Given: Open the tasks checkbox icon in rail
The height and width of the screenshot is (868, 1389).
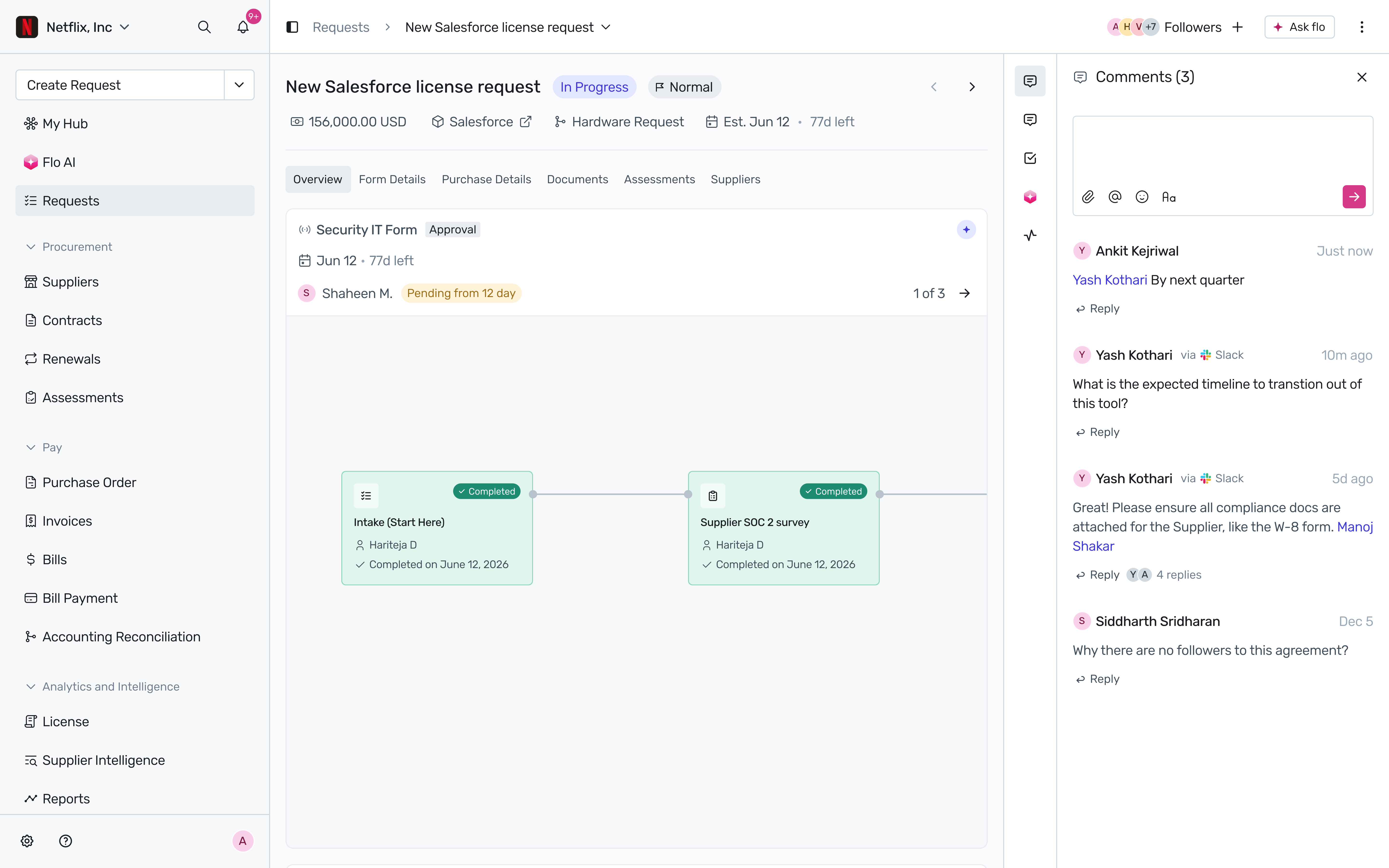Looking at the screenshot, I should coord(1030,158).
